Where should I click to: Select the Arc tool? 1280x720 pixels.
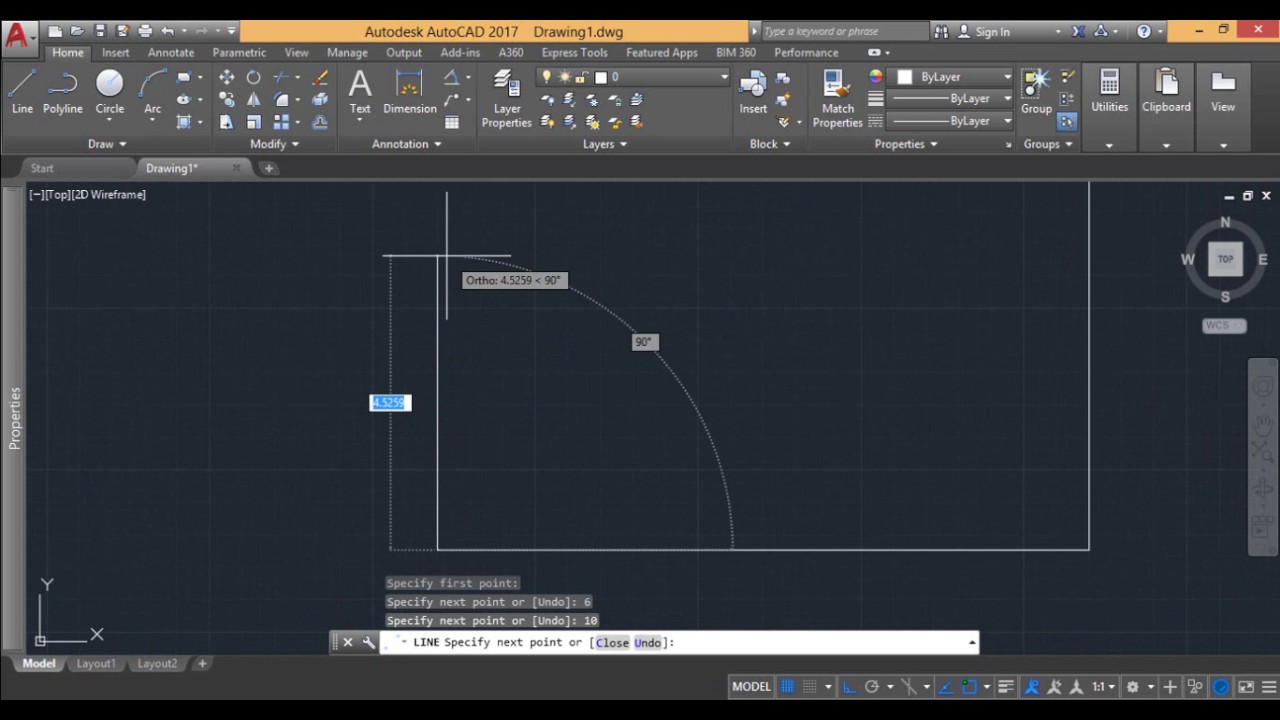(152, 92)
